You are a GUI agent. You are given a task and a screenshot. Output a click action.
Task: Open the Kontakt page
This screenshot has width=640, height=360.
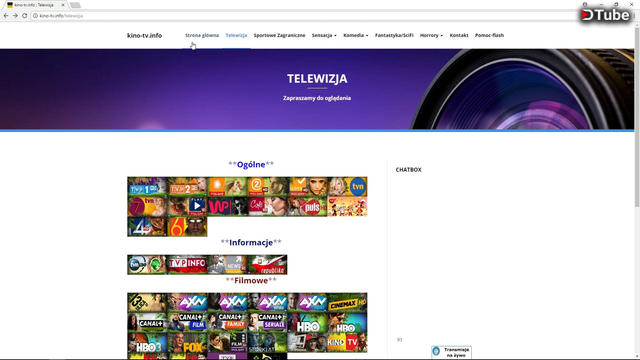459,36
